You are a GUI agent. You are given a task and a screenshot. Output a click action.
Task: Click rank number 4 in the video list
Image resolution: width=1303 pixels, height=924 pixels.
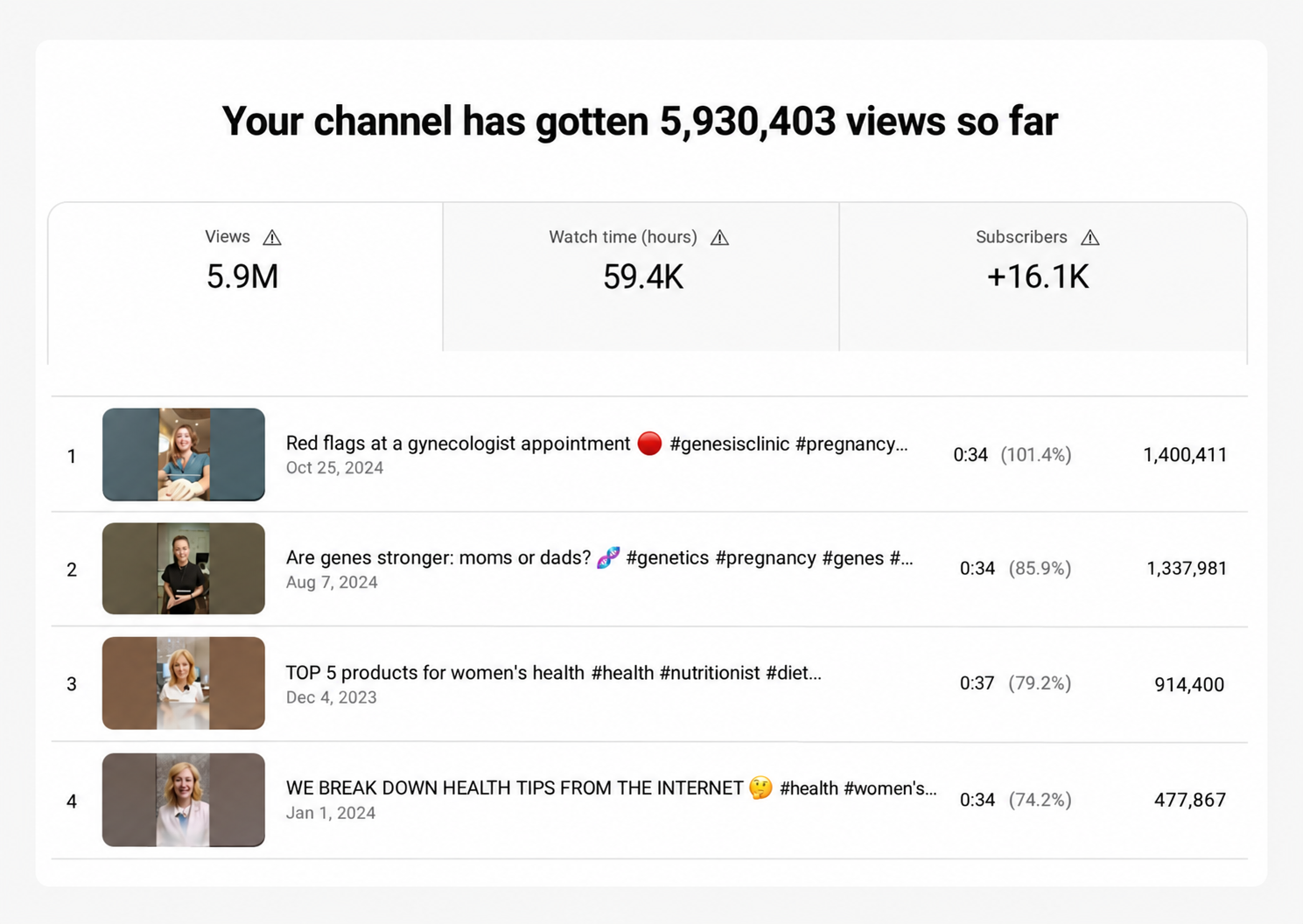pos(72,801)
